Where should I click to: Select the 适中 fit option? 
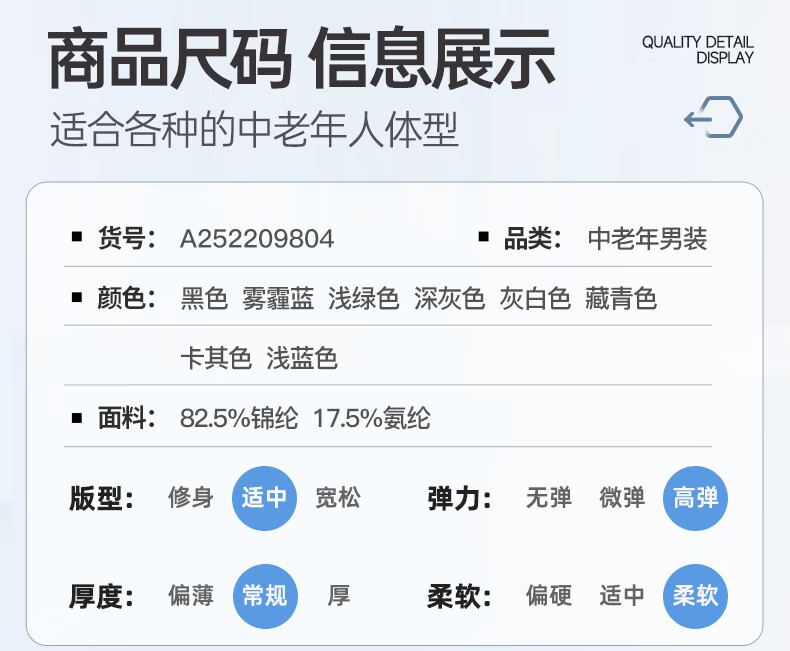click(264, 498)
